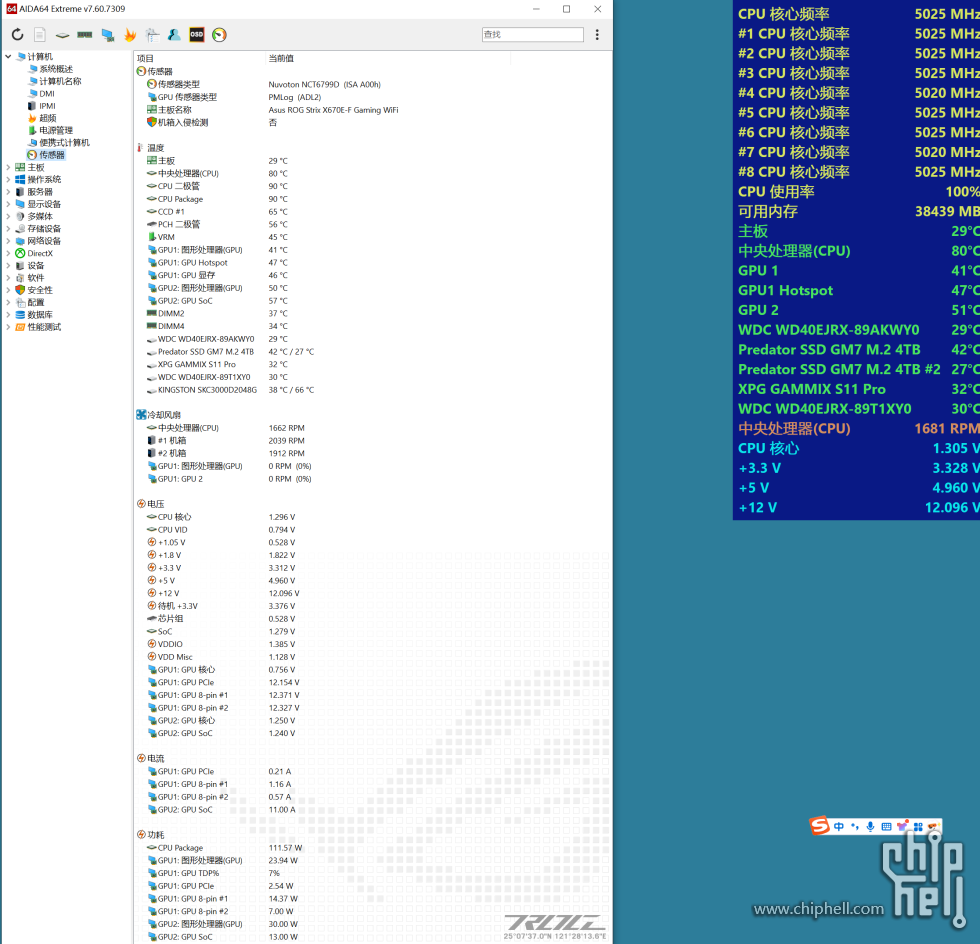The width and height of the screenshot is (980, 944).
Task: Toggle the Sogou 中 Chinese mode
Action: pyautogui.click(x=839, y=826)
